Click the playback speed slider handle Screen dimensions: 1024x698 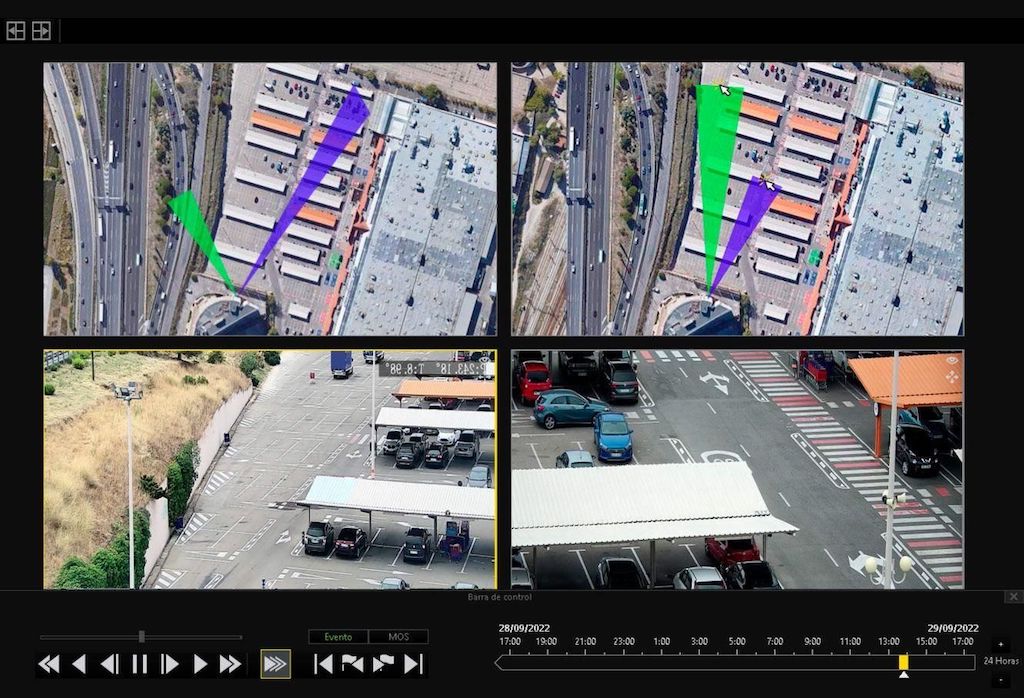pos(142,636)
